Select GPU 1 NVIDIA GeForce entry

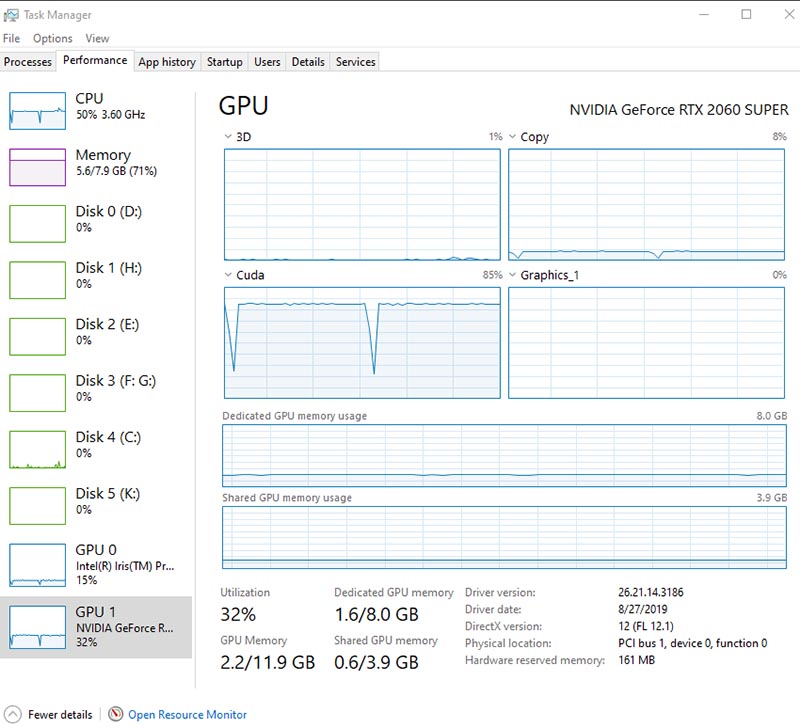96,627
